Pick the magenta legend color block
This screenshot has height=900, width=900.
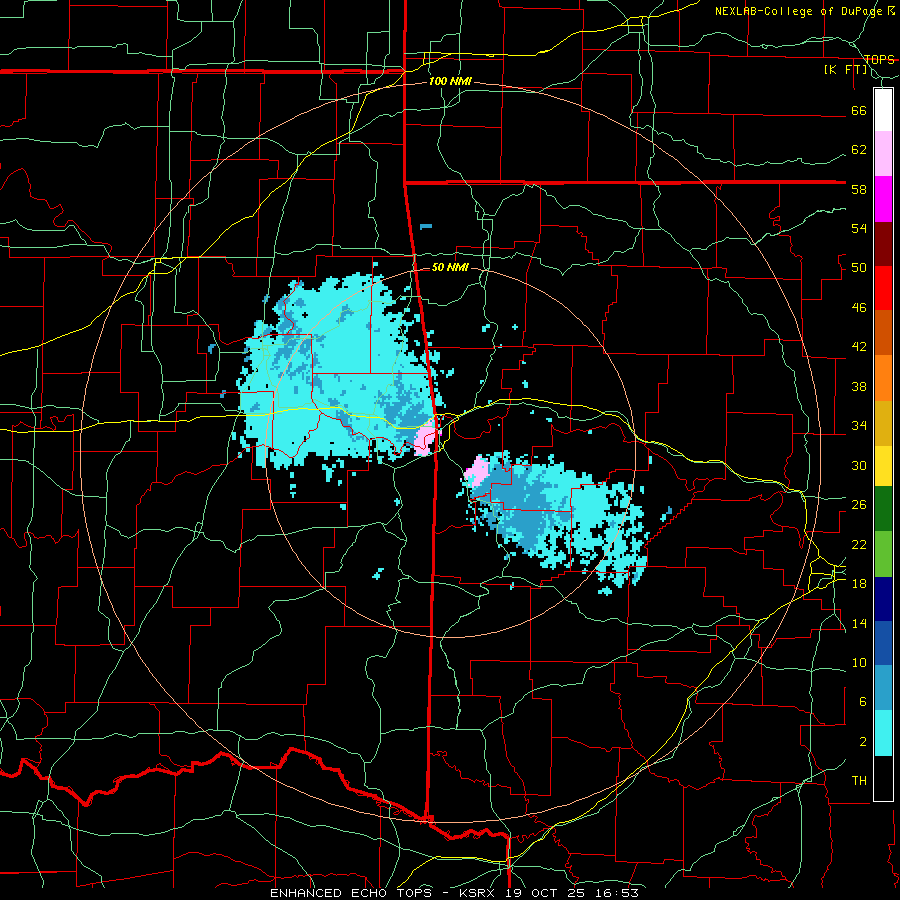[x=883, y=199]
